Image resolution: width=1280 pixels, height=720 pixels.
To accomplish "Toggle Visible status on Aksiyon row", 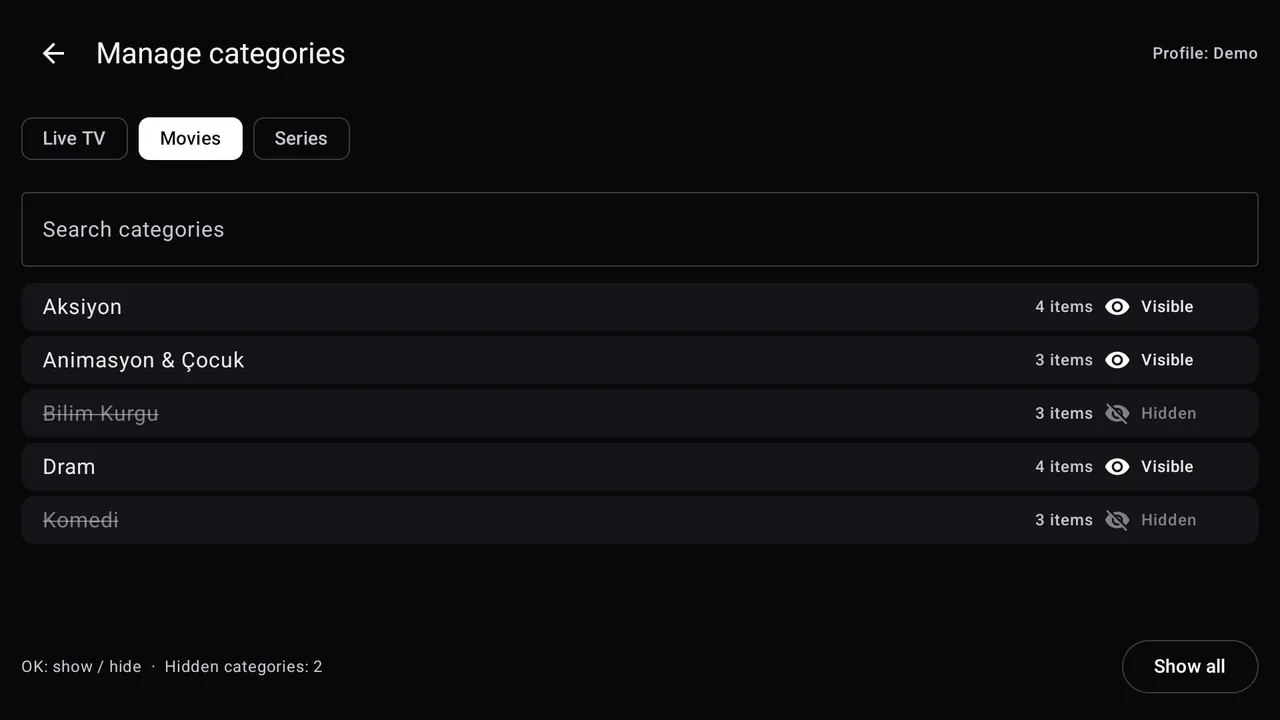I will tap(1167, 307).
